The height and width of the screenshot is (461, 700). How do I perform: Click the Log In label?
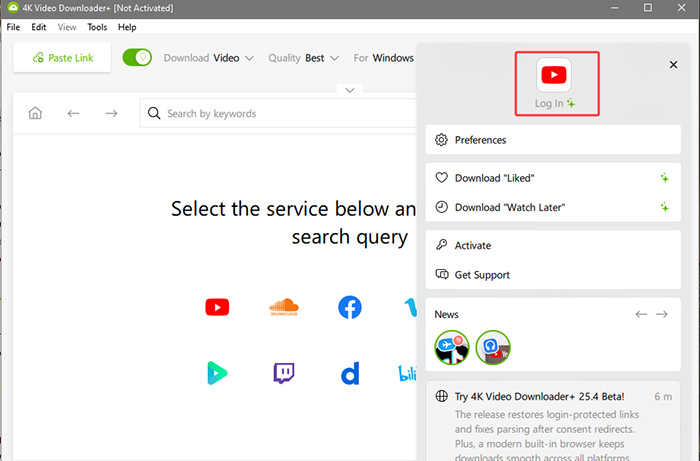549,104
